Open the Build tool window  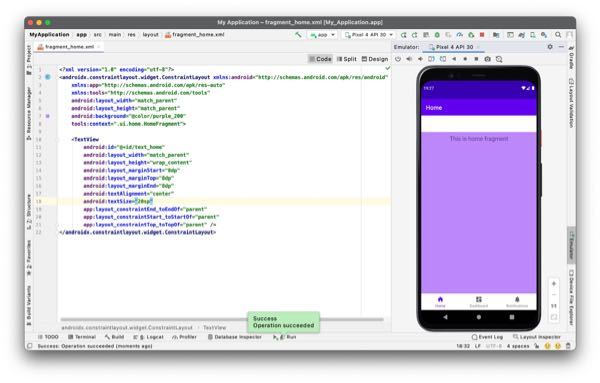coord(114,337)
